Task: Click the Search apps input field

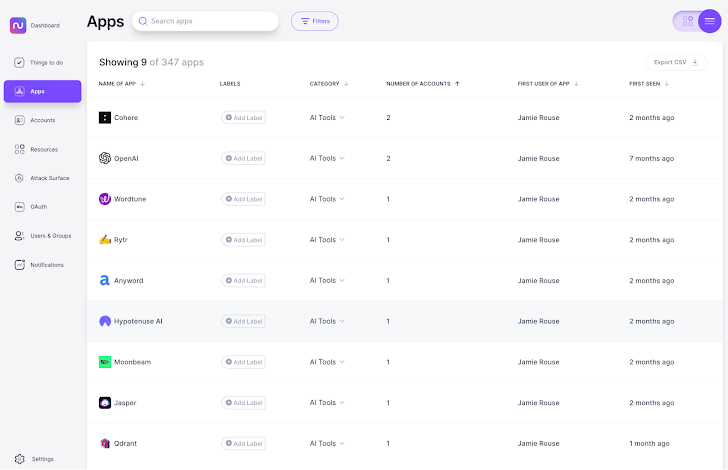Action: (x=210, y=21)
